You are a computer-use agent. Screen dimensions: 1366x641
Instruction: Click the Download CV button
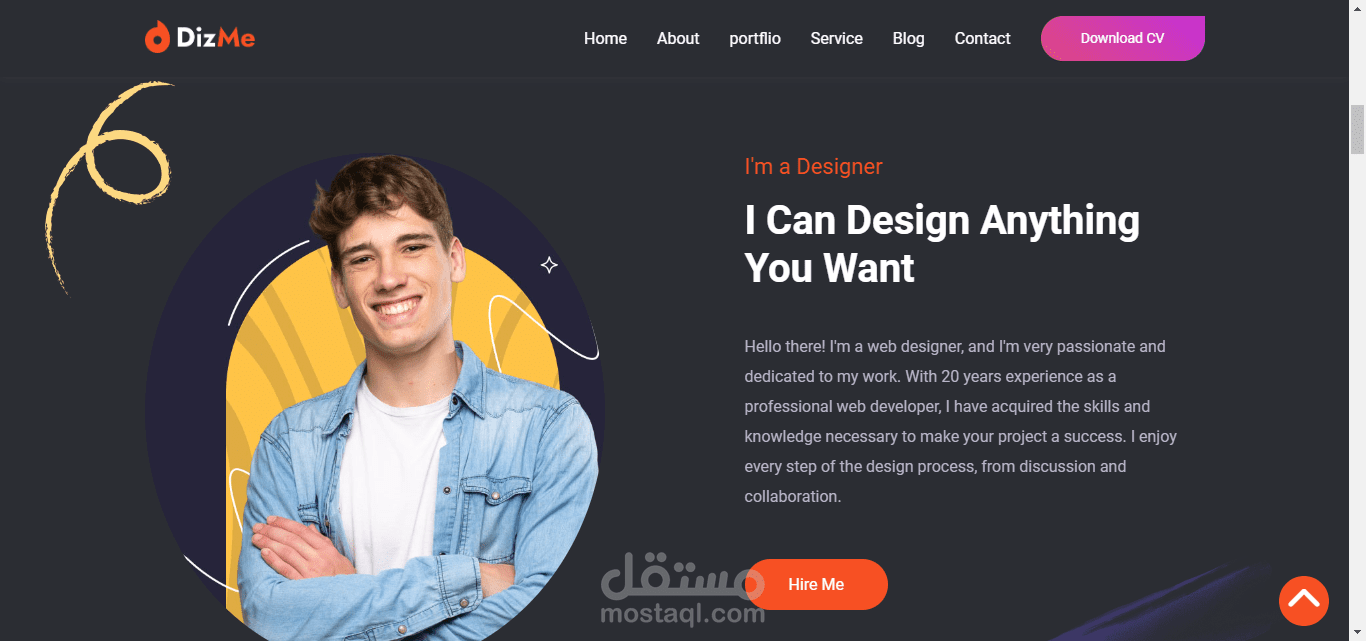[1122, 38]
